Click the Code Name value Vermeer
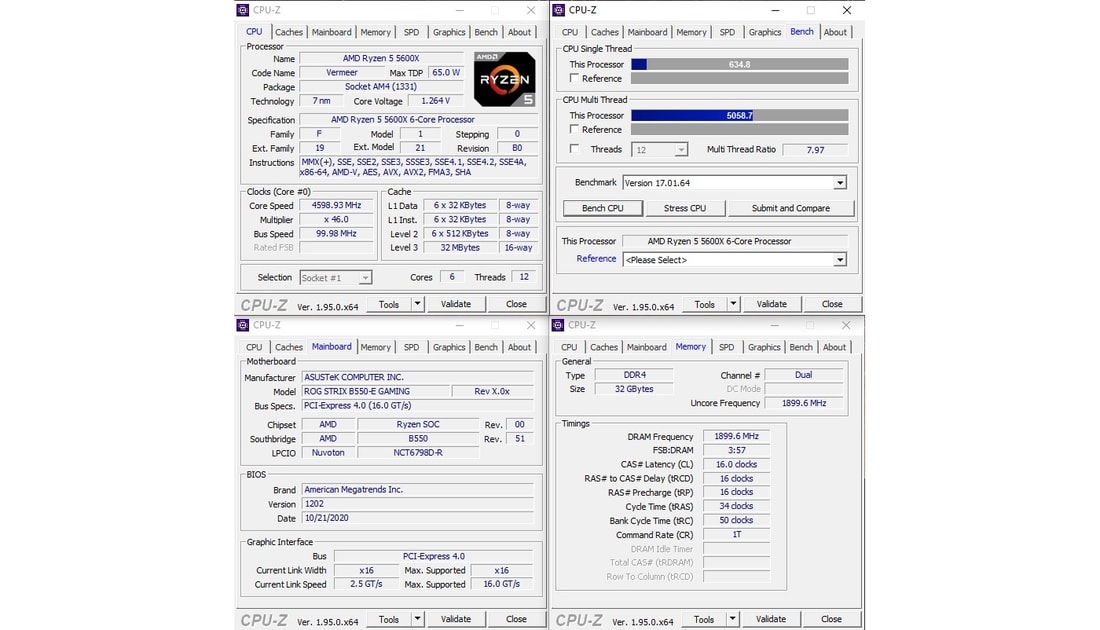Image resolution: width=1100 pixels, height=630 pixels. 342,72
